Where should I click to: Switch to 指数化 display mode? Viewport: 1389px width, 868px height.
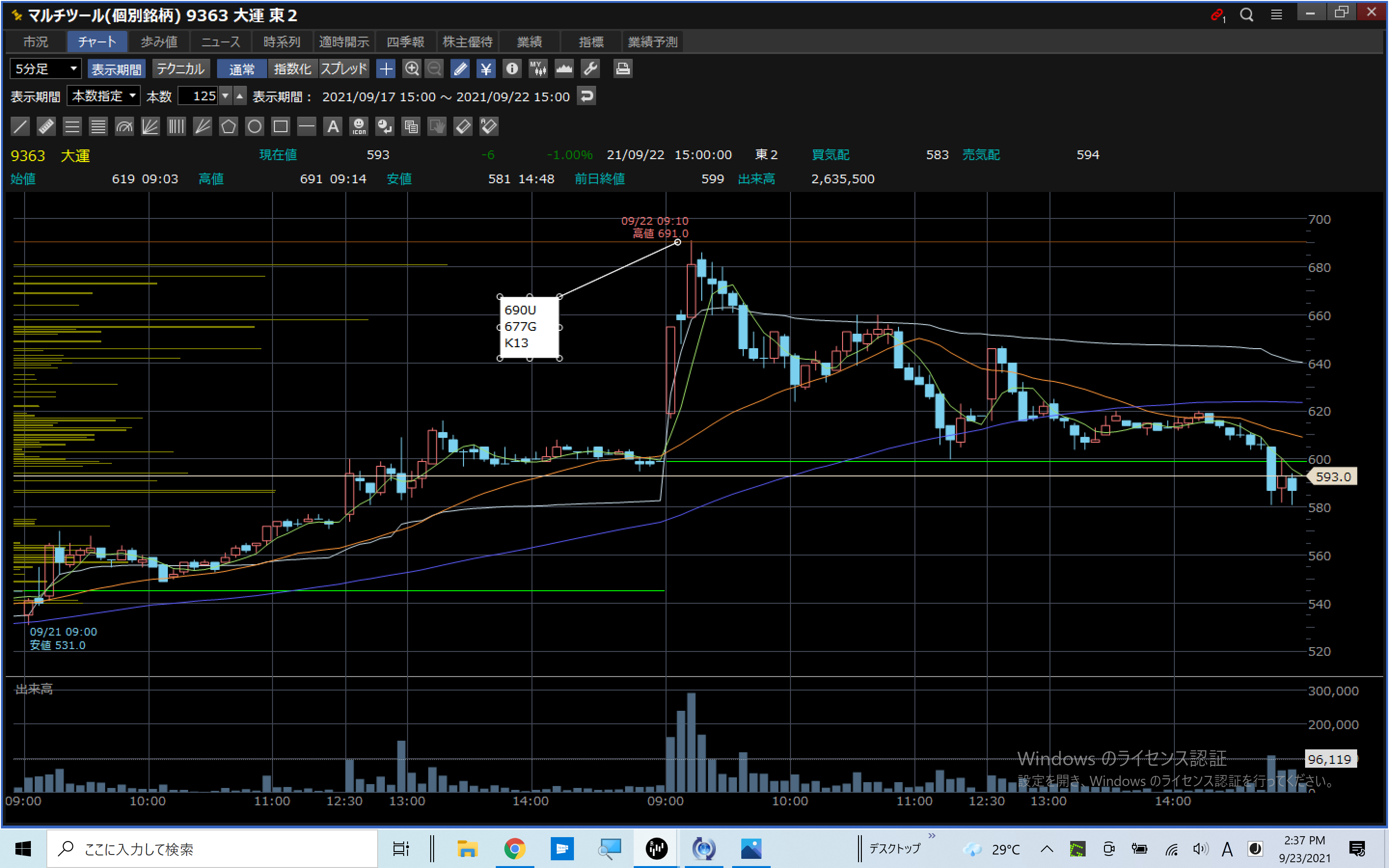[292, 69]
